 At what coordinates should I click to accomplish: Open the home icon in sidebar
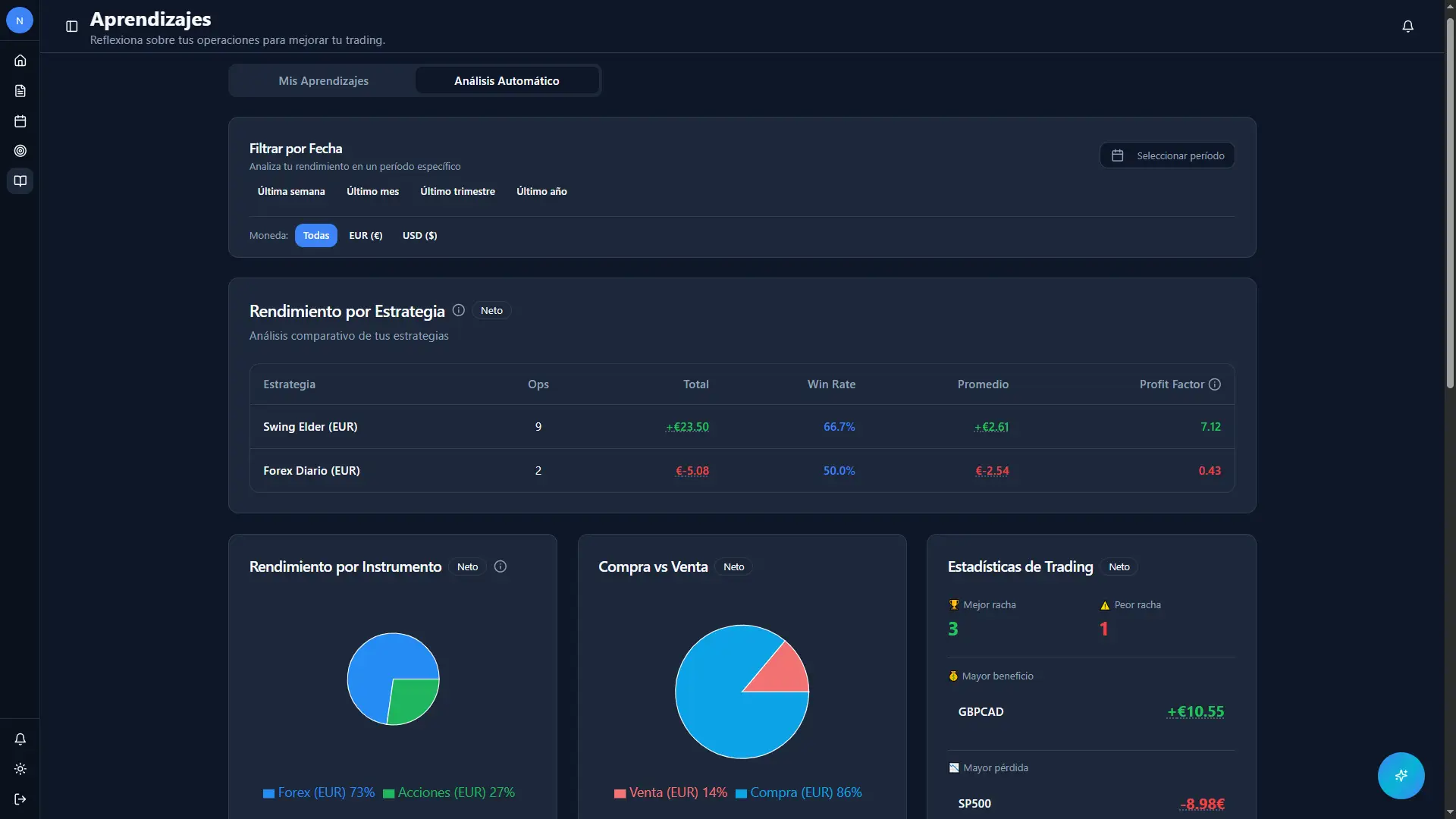20,61
